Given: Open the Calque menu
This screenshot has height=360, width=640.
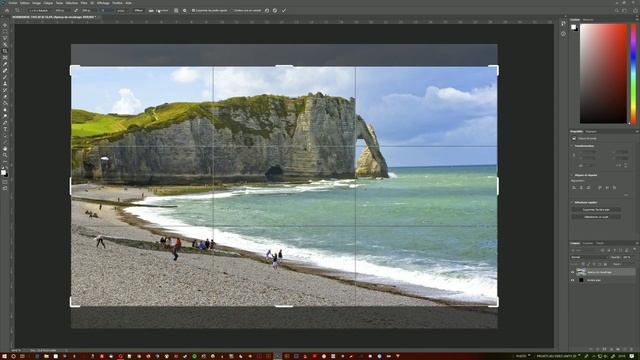Looking at the screenshot, I should [48, 3].
